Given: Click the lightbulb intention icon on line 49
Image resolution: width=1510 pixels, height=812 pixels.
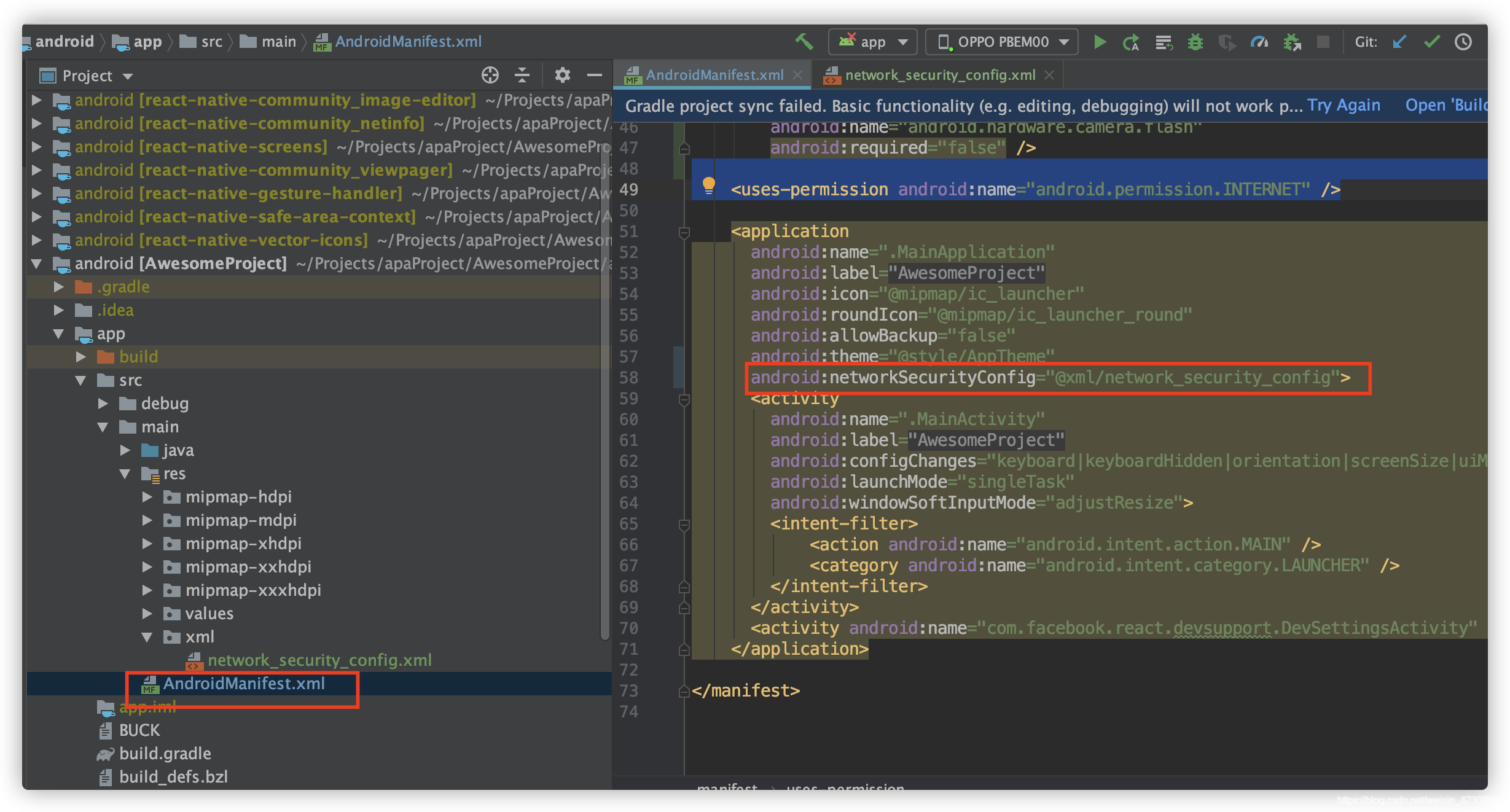Looking at the screenshot, I should (708, 185).
